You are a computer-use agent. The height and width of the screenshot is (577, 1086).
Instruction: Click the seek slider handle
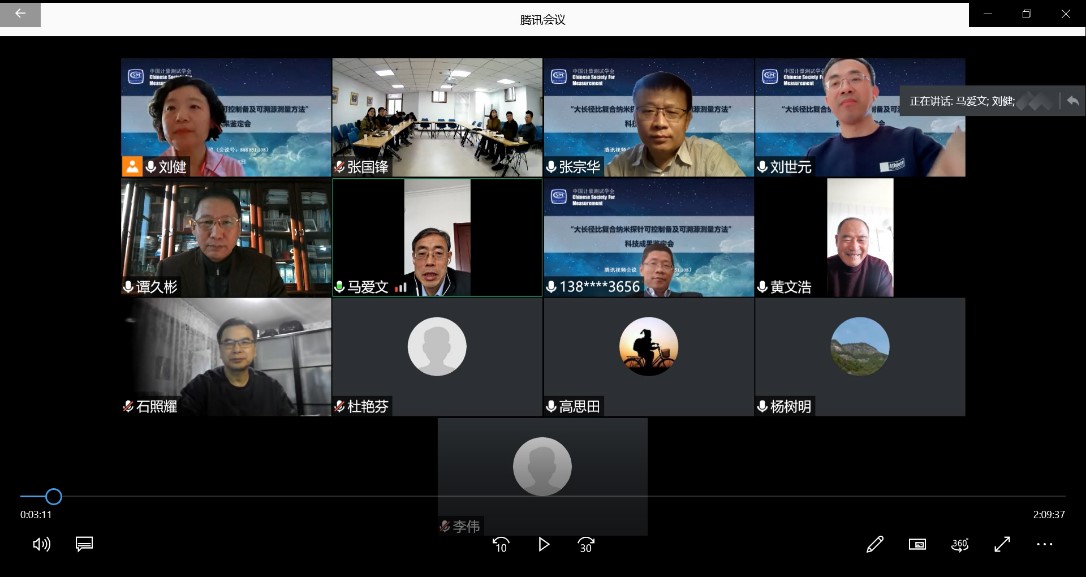point(54,496)
